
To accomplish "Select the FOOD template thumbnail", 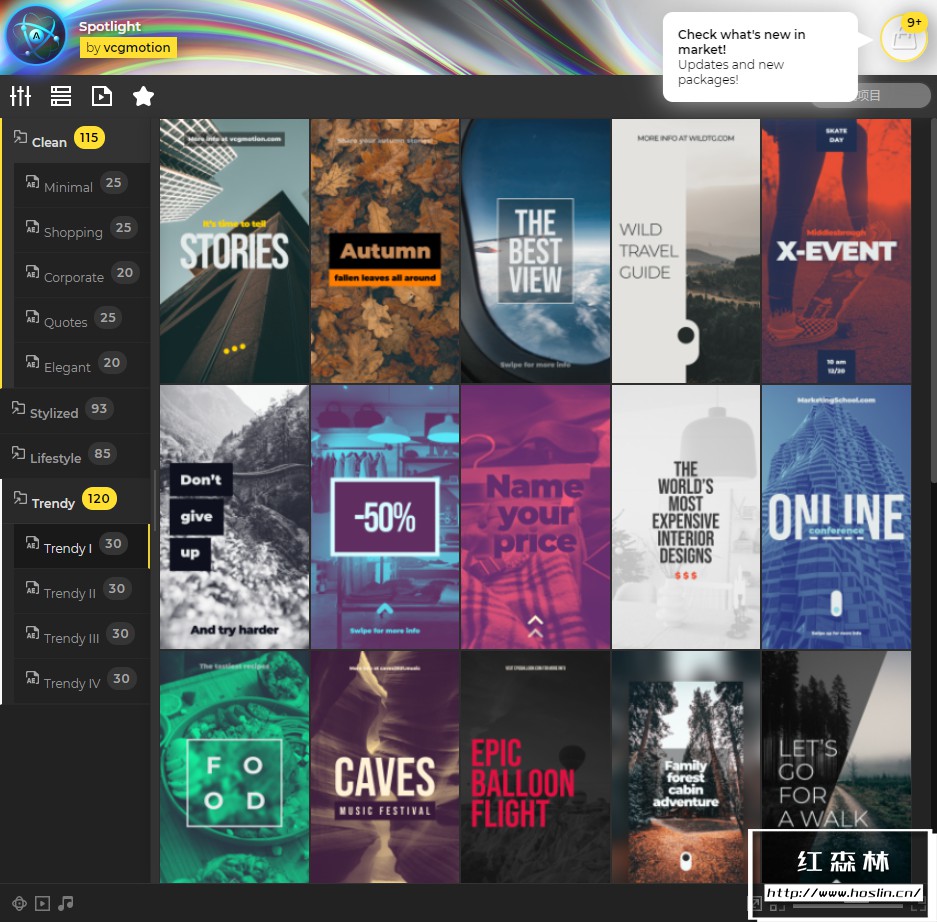I will (234, 767).
